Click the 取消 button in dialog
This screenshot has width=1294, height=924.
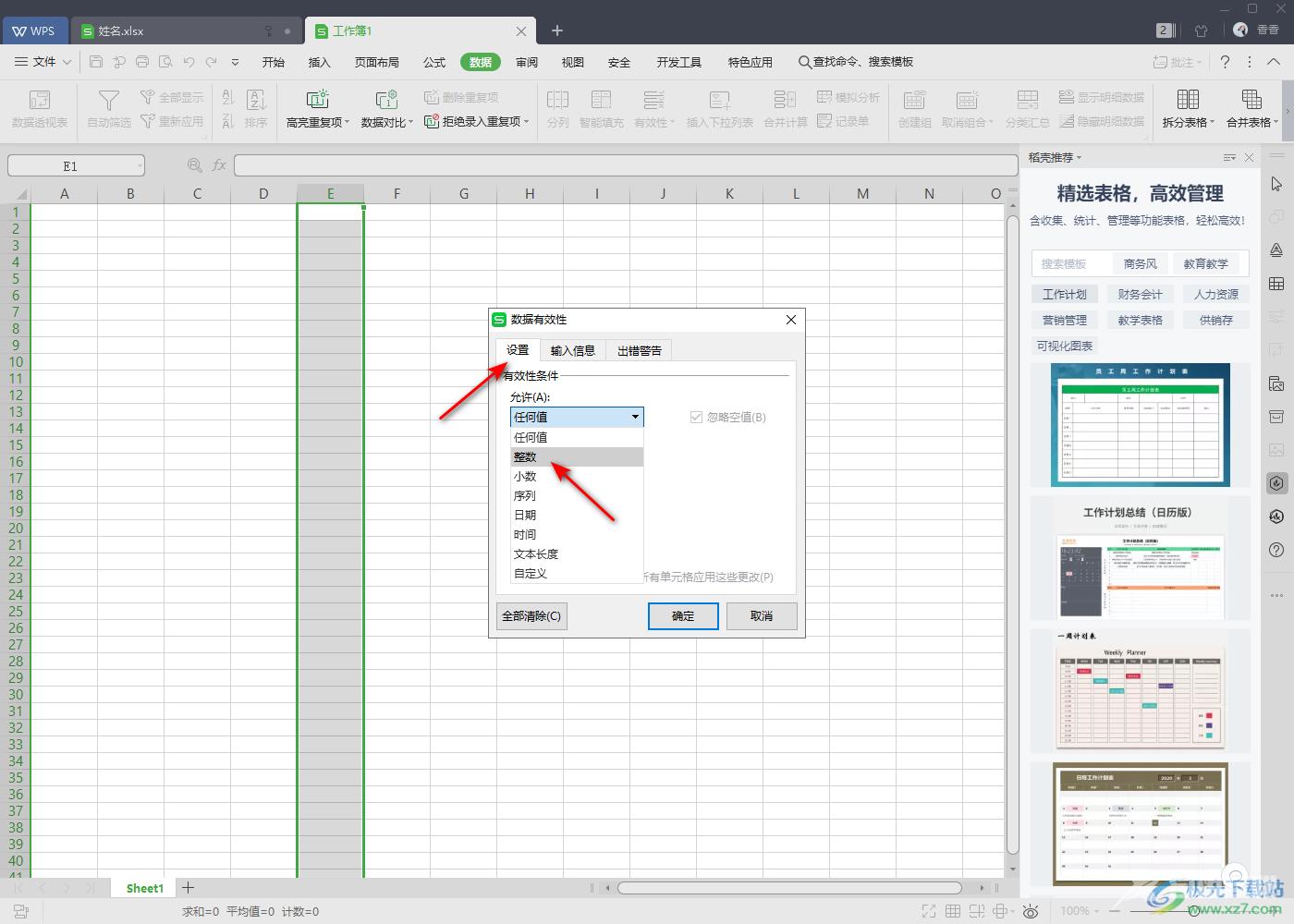coord(762,616)
